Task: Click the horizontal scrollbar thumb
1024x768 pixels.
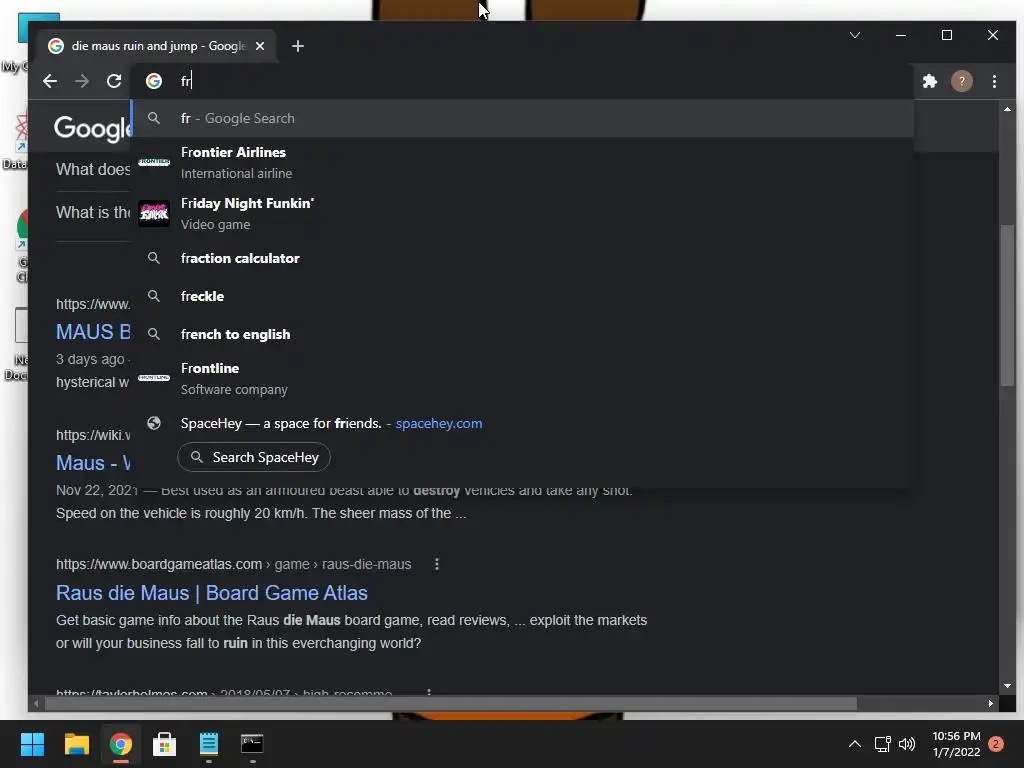Action: point(451,703)
